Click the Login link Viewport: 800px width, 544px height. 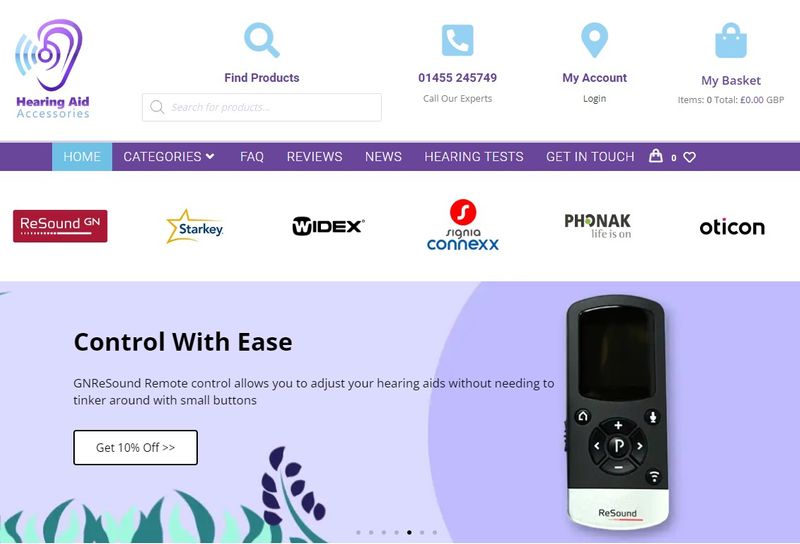(x=594, y=98)
